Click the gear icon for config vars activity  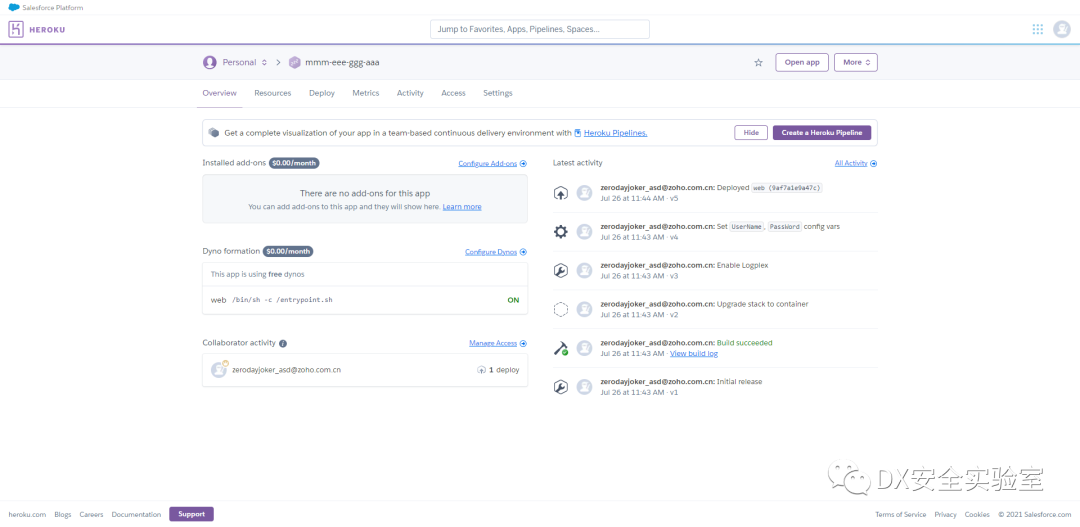tap(561, 231)
